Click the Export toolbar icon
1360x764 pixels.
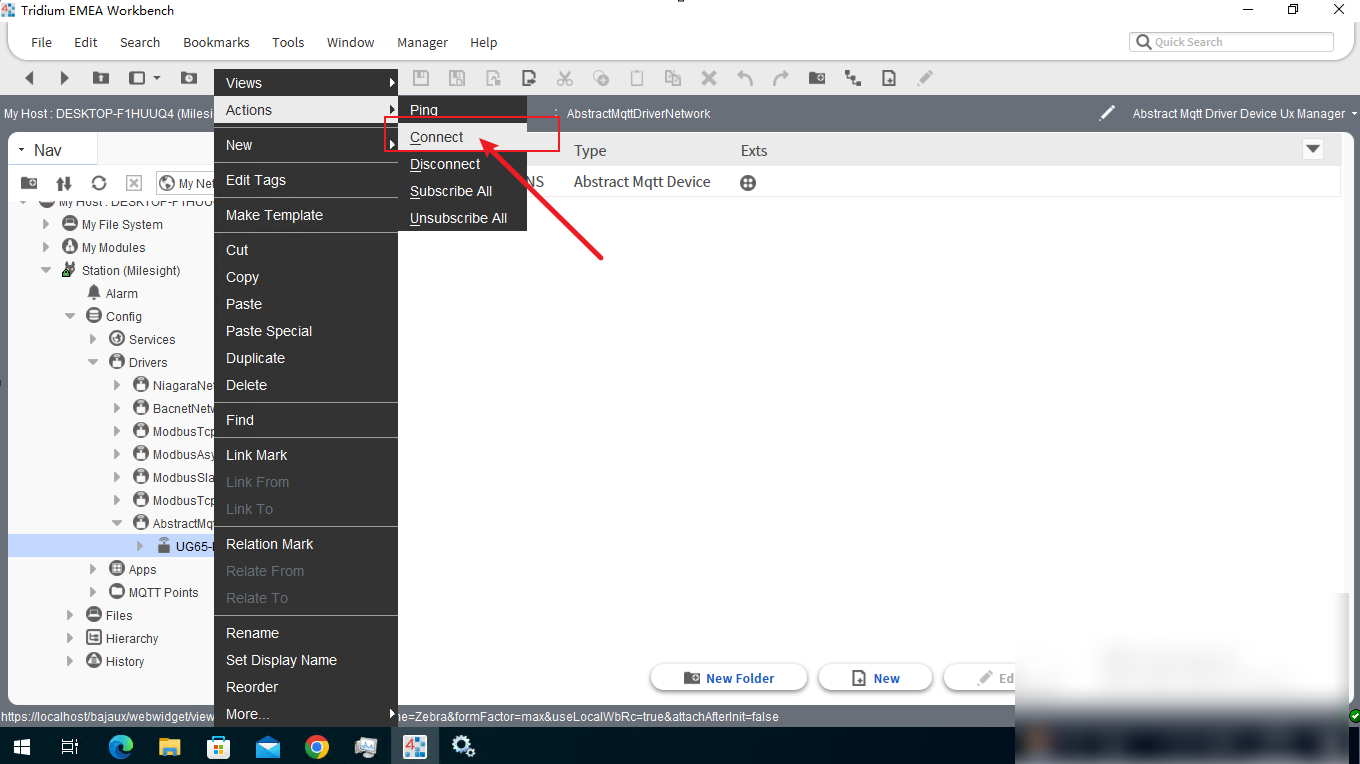[529, 78]
